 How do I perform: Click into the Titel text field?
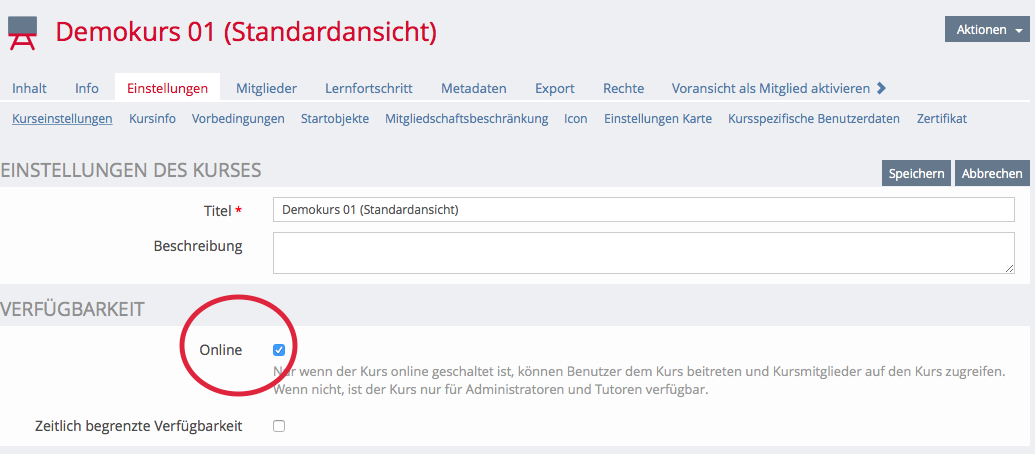click(643, 210)
